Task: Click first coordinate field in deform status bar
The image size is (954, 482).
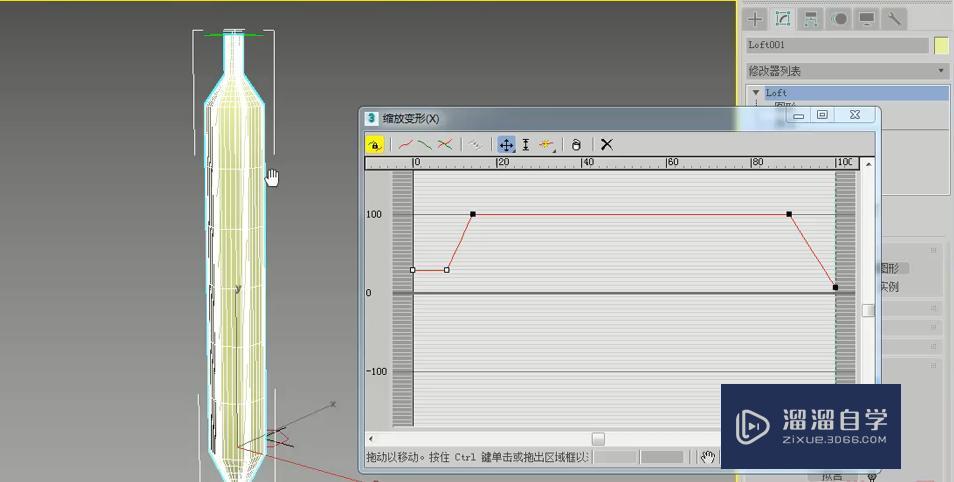Action: point(615,457)
